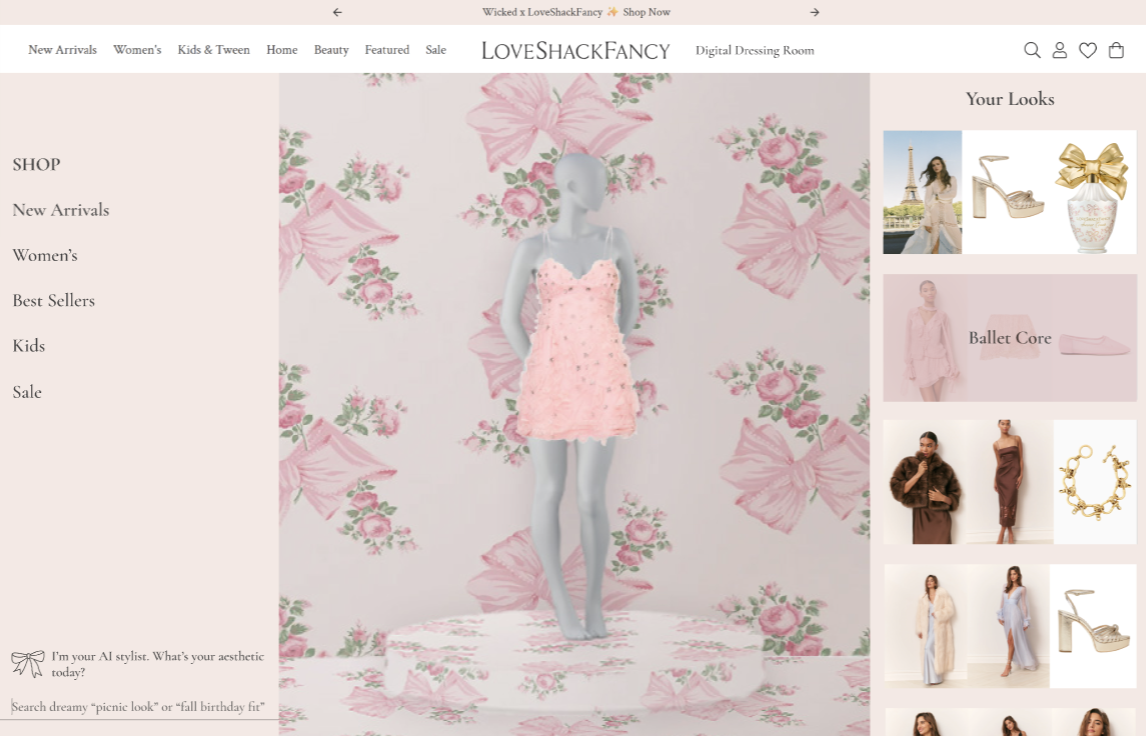Open Sale in top navigation
The height and width of the screenshot is (736, 1146).
coord(436,50)
